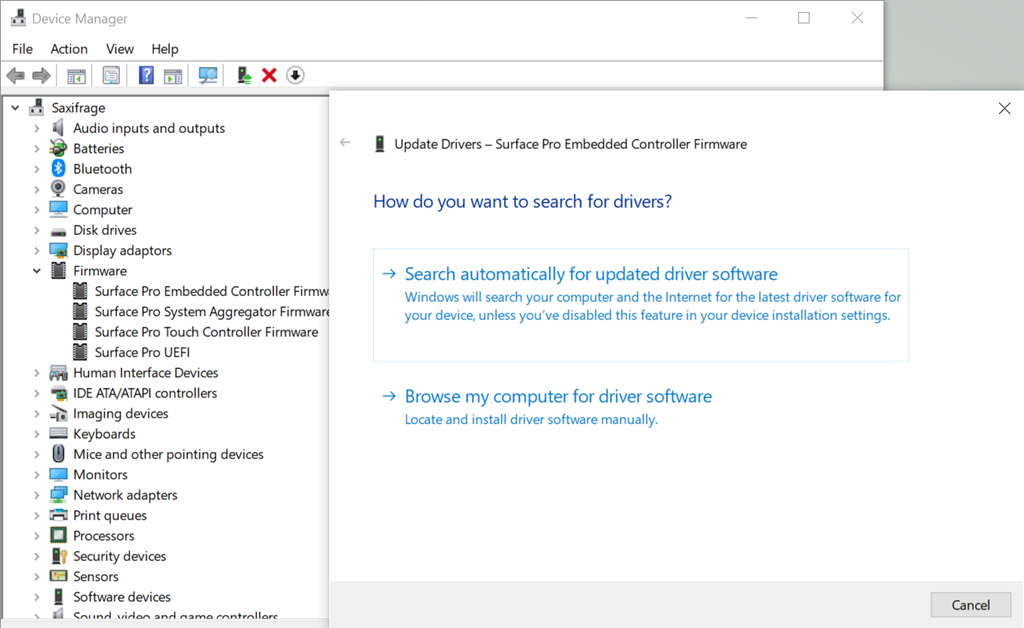Select the Software devices label
This screenshot has width=1024, height=628.
pyautogui.click(x=121, y=597)
